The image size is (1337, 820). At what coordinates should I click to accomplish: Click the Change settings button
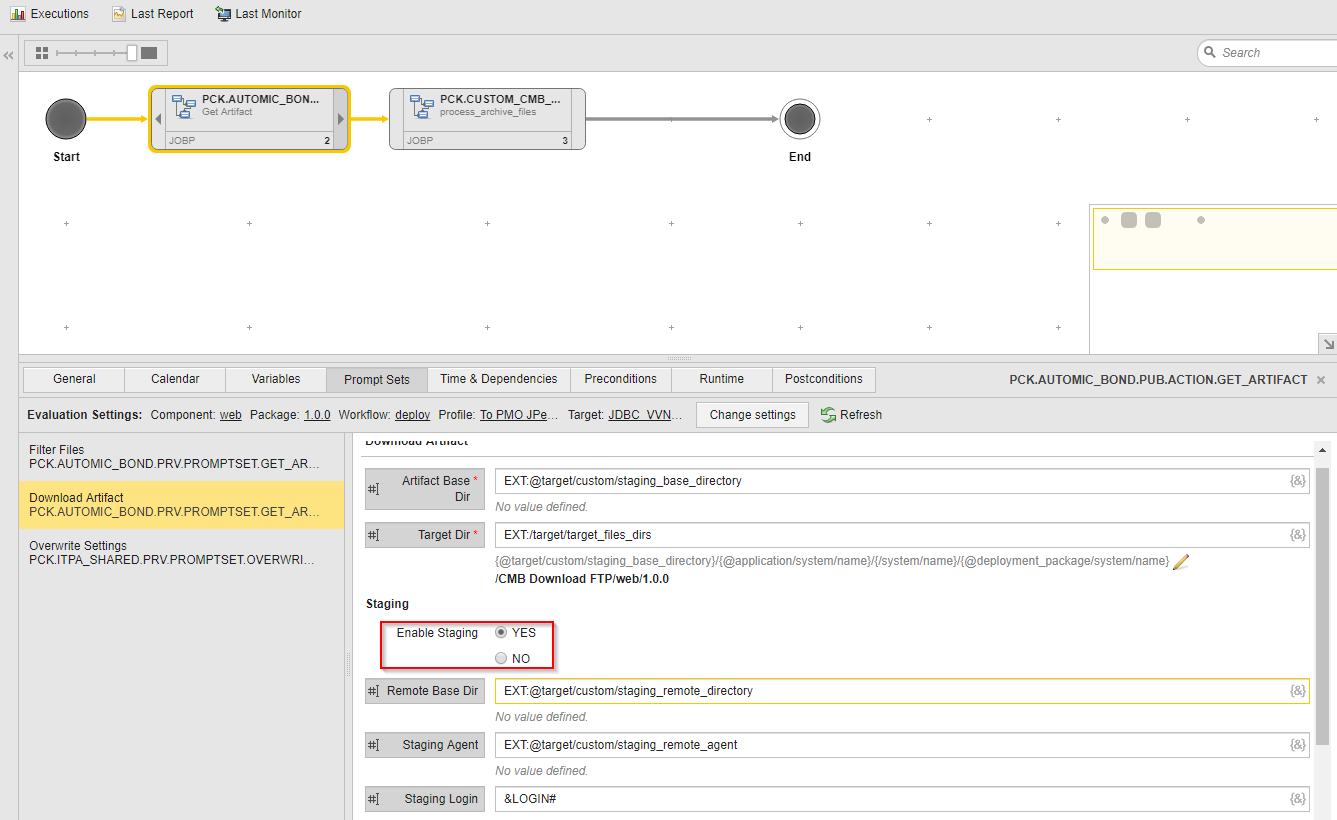(751, 414)
